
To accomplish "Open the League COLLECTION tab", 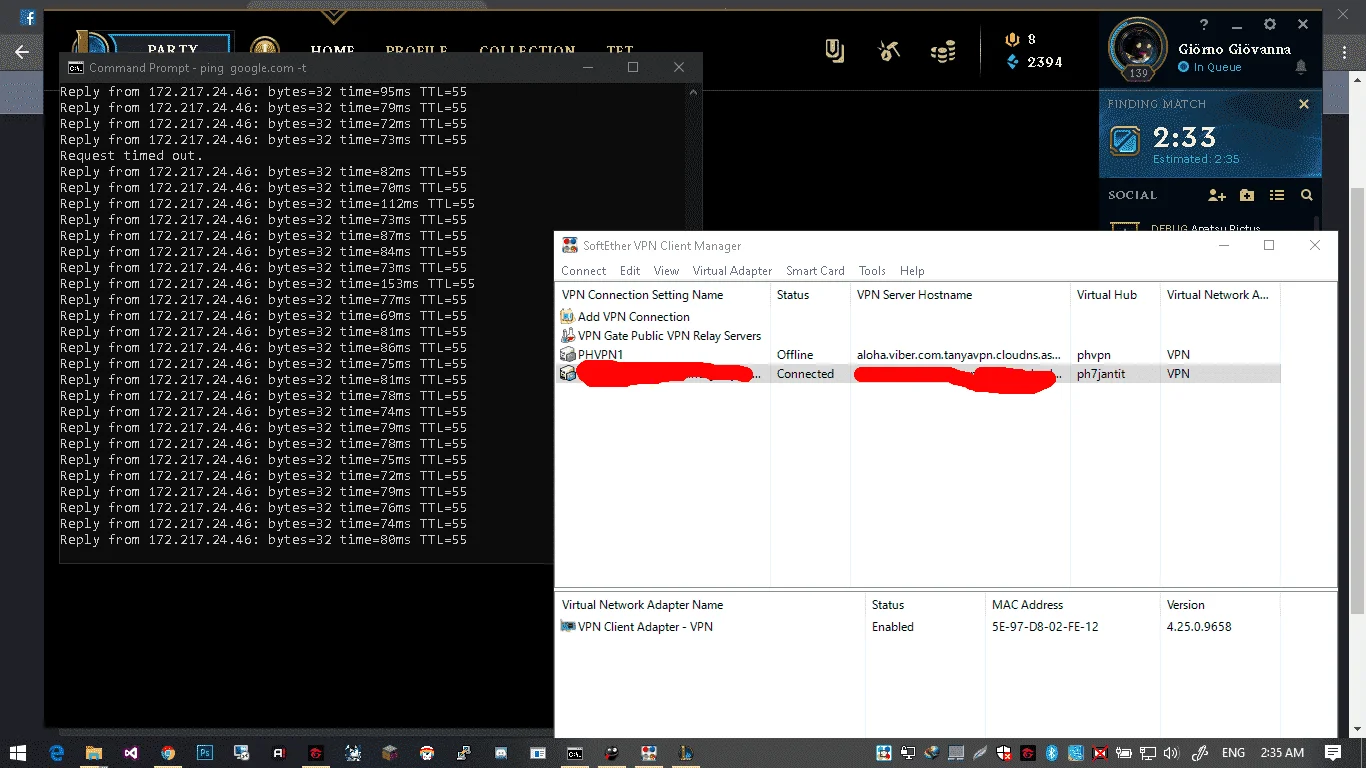I will (x=527, y=50).
